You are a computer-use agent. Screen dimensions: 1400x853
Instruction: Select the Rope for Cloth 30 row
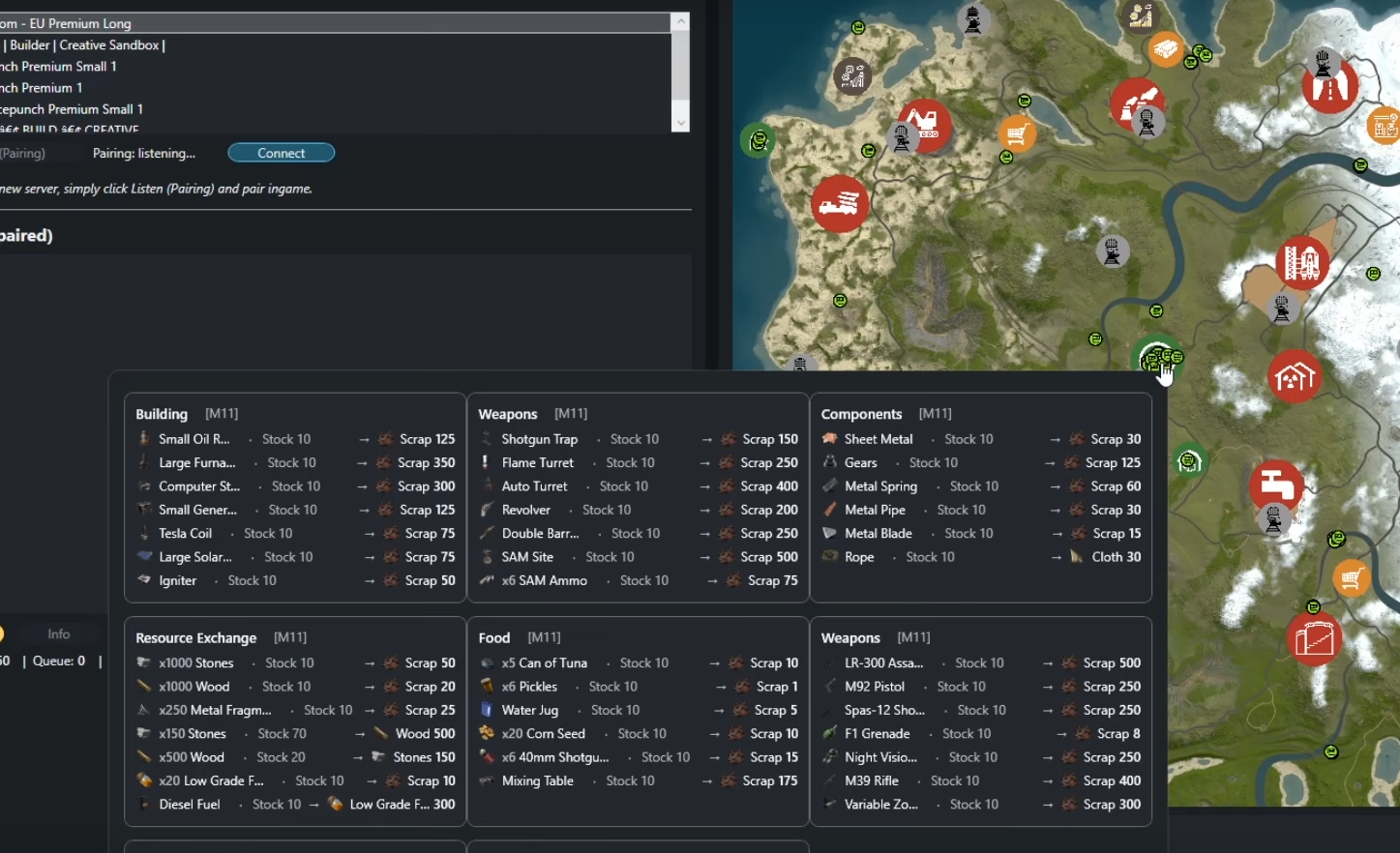981,557
